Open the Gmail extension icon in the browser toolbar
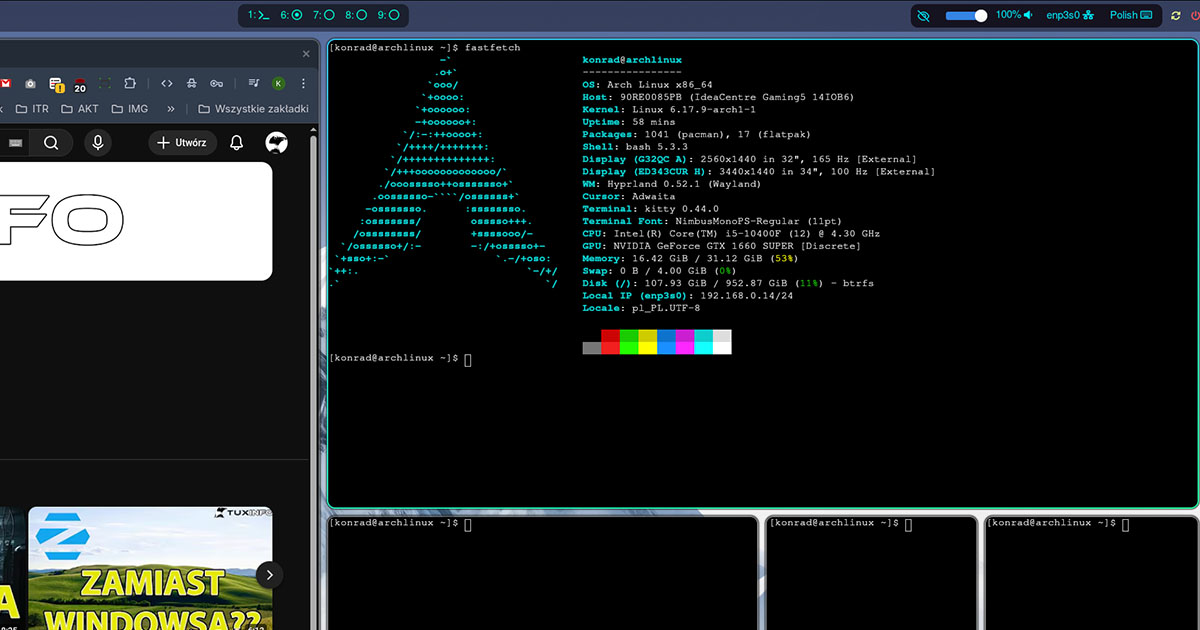Screen dimensions: 1200x630 tap(5, 83)
